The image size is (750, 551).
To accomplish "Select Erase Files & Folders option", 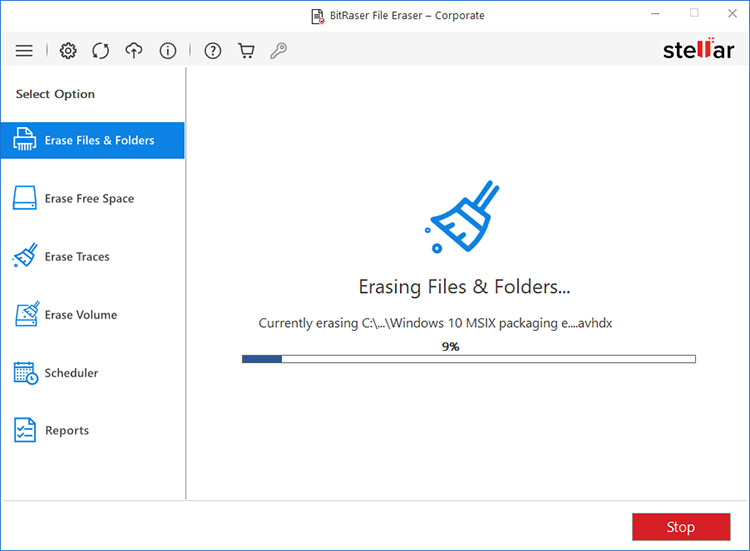I will (x=92, y=140).
